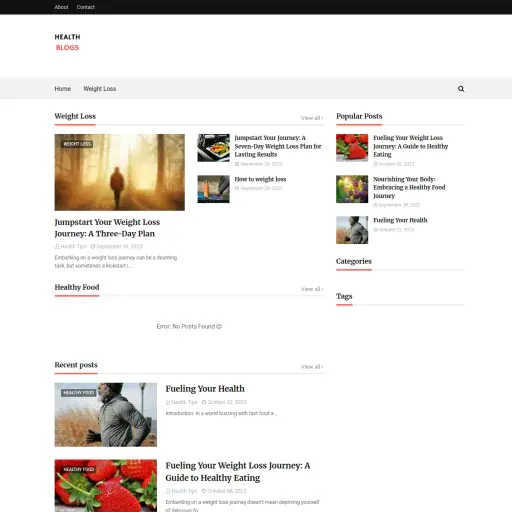Open How to weight loss article
The height and width of the screenshot is (512, 512).
[260, 179]
